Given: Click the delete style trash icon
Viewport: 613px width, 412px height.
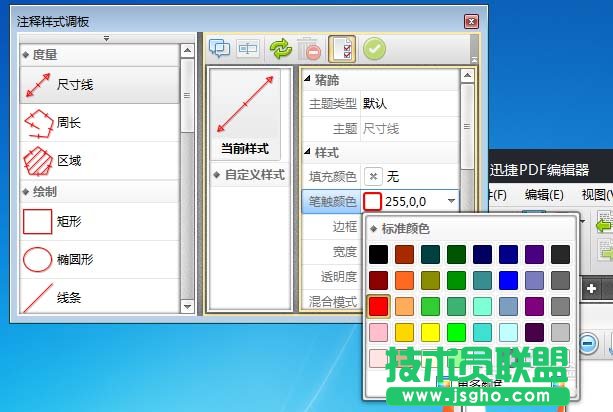Looking at the screenshot, I should [x=309, y=49].
